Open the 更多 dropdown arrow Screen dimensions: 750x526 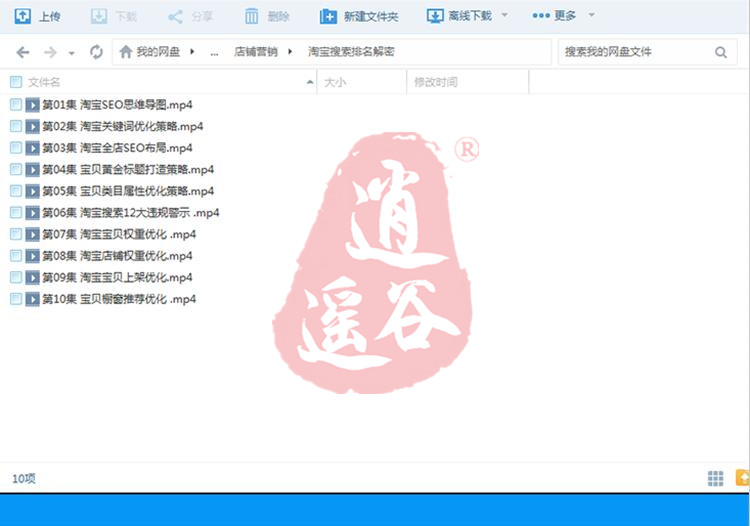pos(592,15)
